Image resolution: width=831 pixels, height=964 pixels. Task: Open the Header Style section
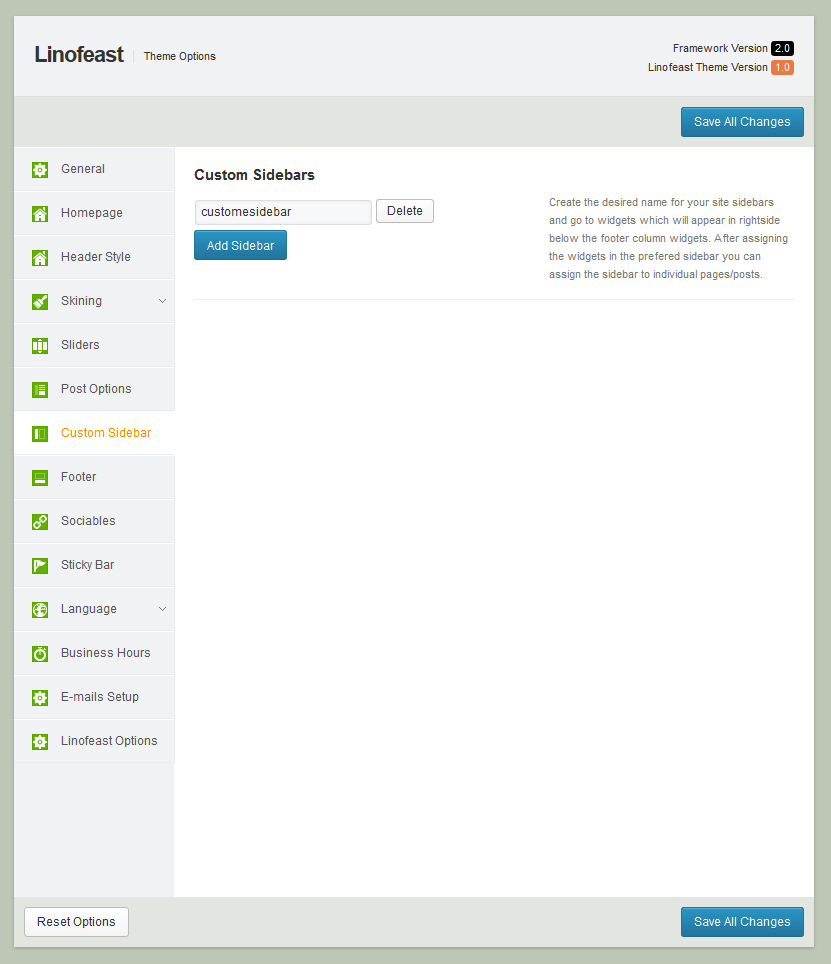95,257
